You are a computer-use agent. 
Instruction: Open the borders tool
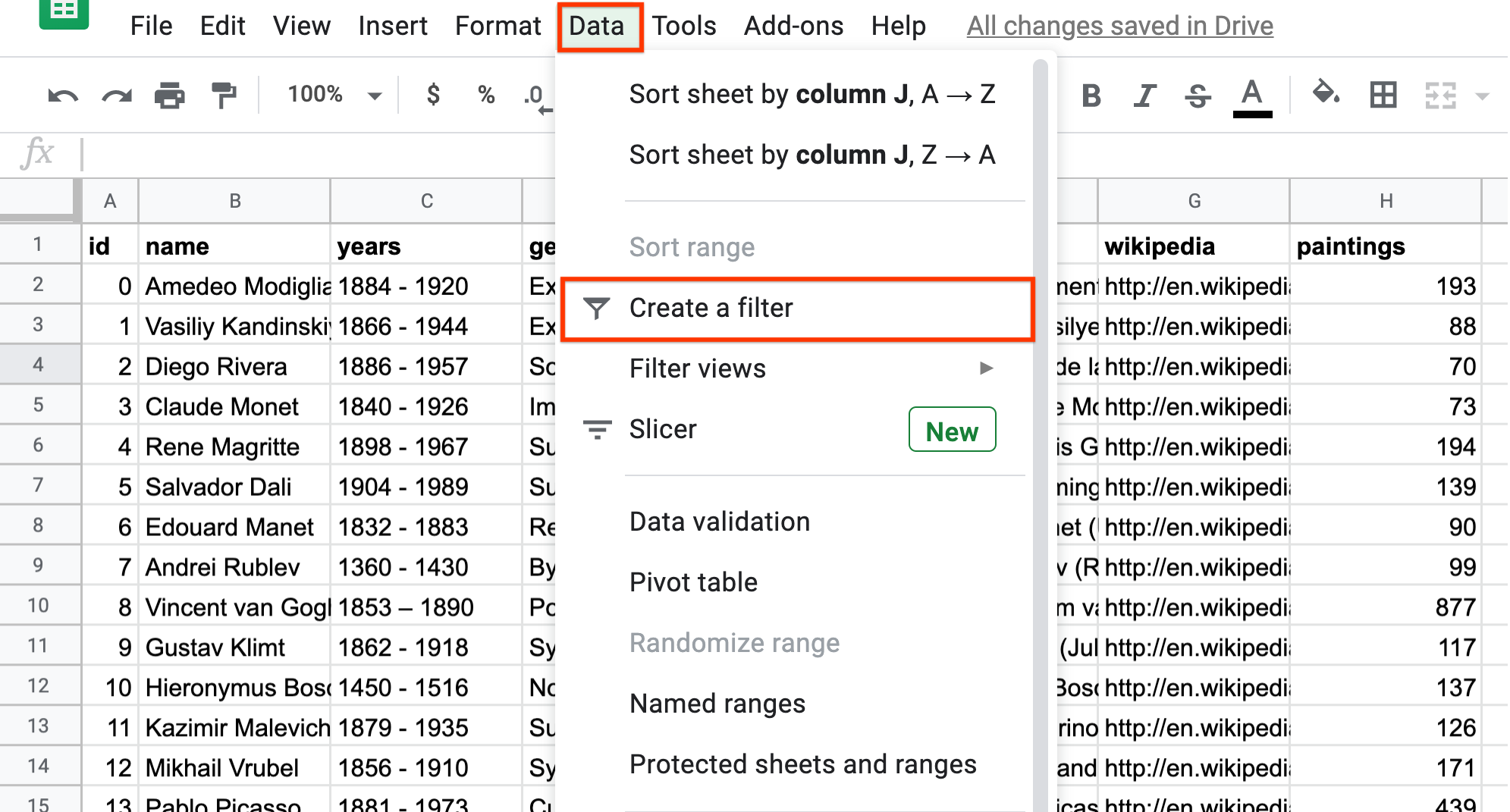1383,95
